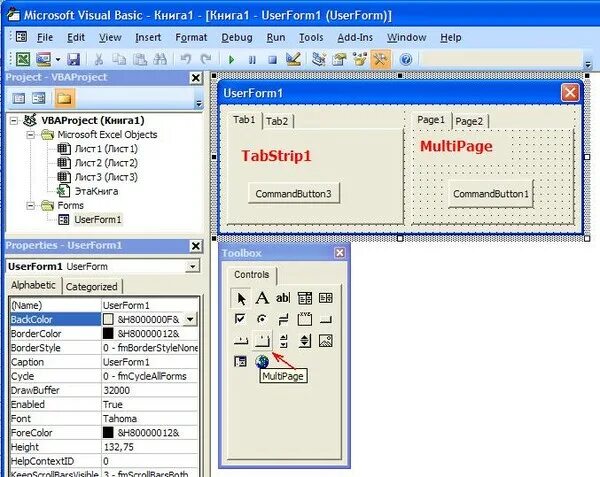
Task: Open Project panel toolbar options chevron
Action: (x=198, y=103)
